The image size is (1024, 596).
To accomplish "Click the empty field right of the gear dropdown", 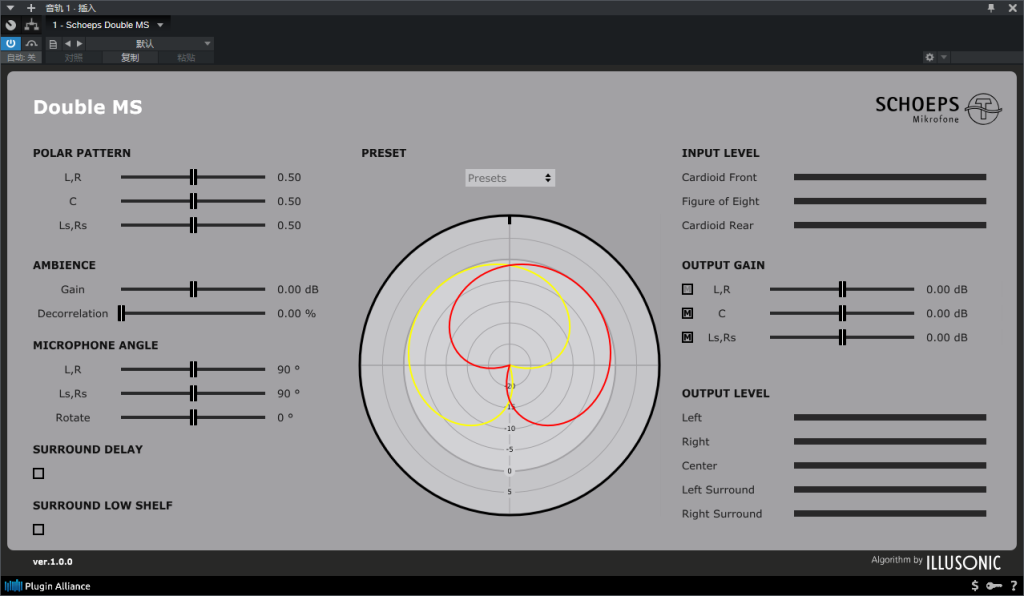I will 986,57.
